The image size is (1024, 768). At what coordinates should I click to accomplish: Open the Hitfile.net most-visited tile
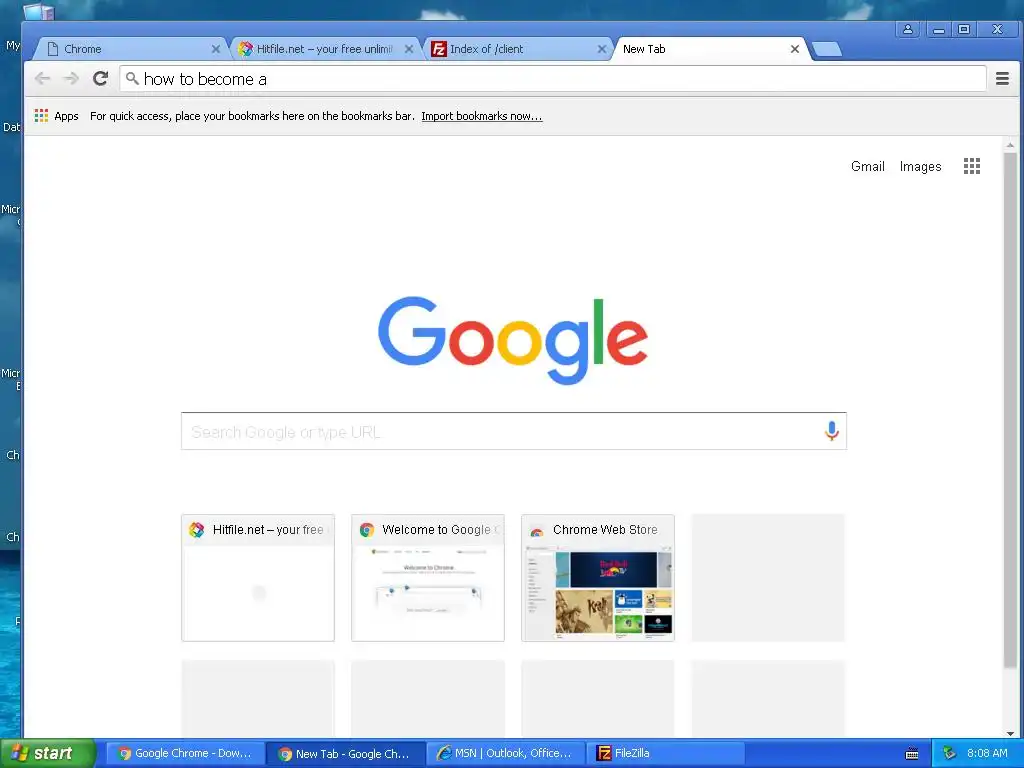point(258,577)
